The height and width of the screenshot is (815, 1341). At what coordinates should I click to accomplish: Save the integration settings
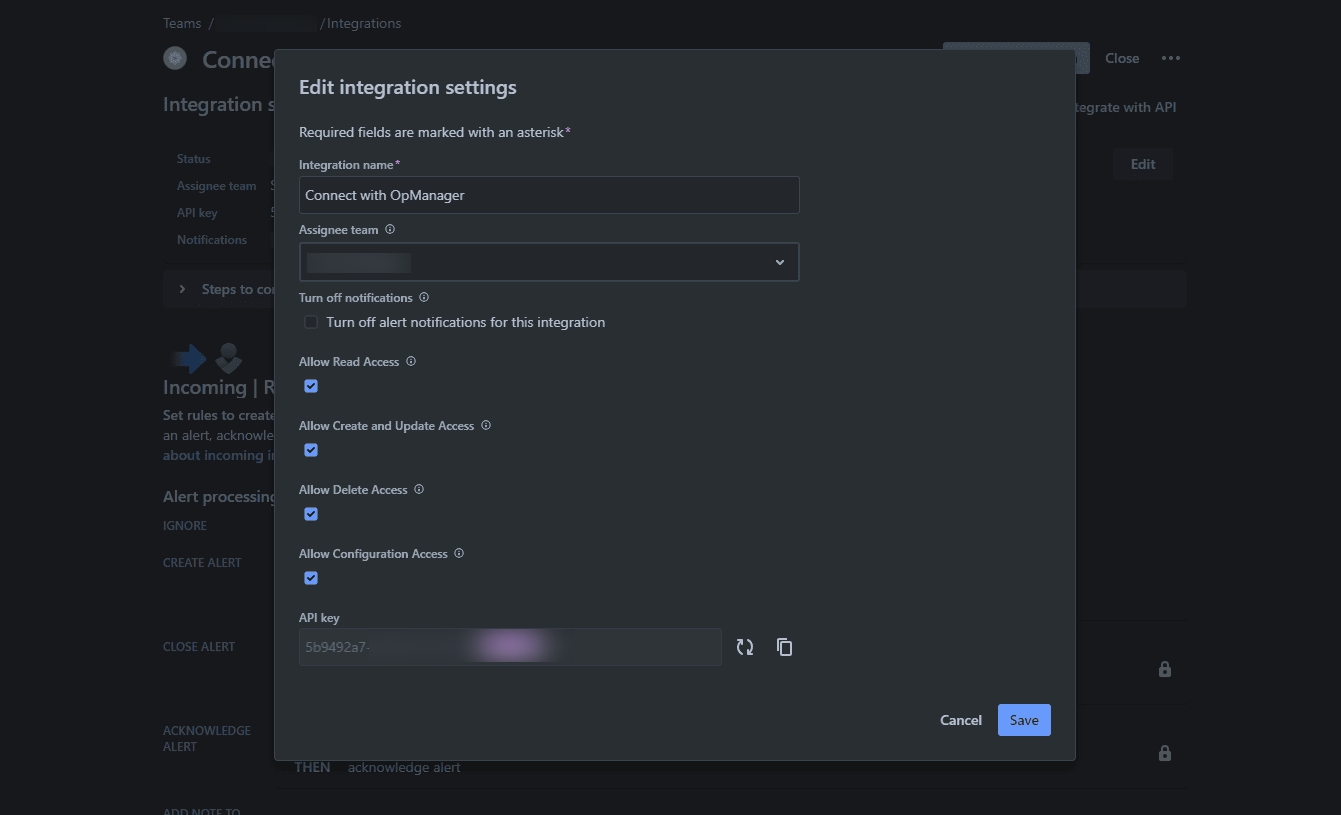[x=1024, y=719]
